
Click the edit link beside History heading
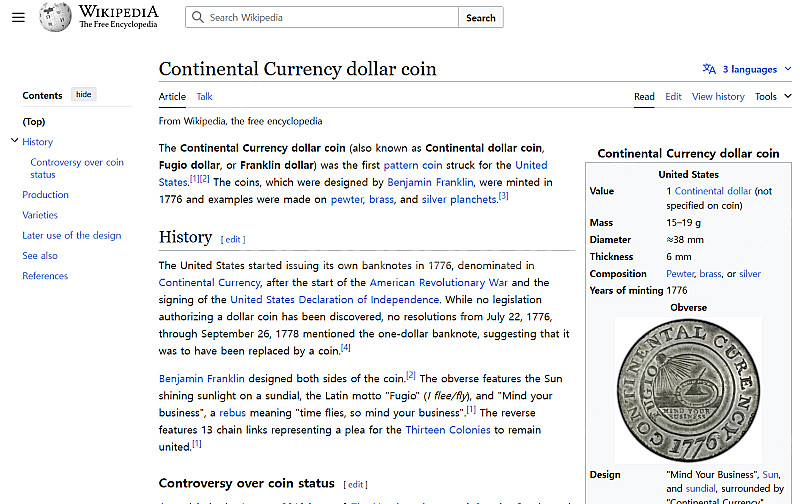(233, 239)
